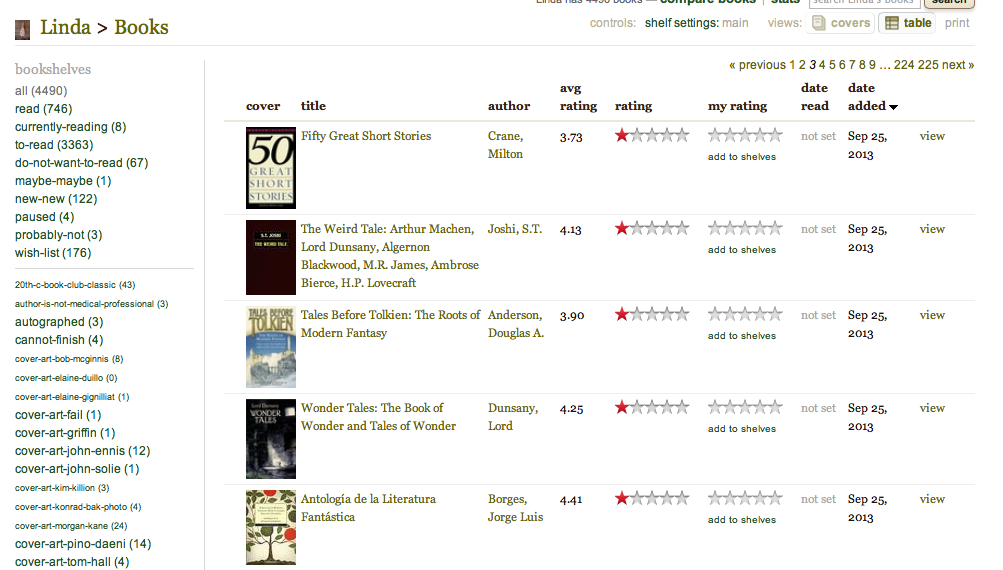Open the cannot-finish (4) shelf
Image resolution: width=1003 pixels, height=570 pixels.
point(59,340)
